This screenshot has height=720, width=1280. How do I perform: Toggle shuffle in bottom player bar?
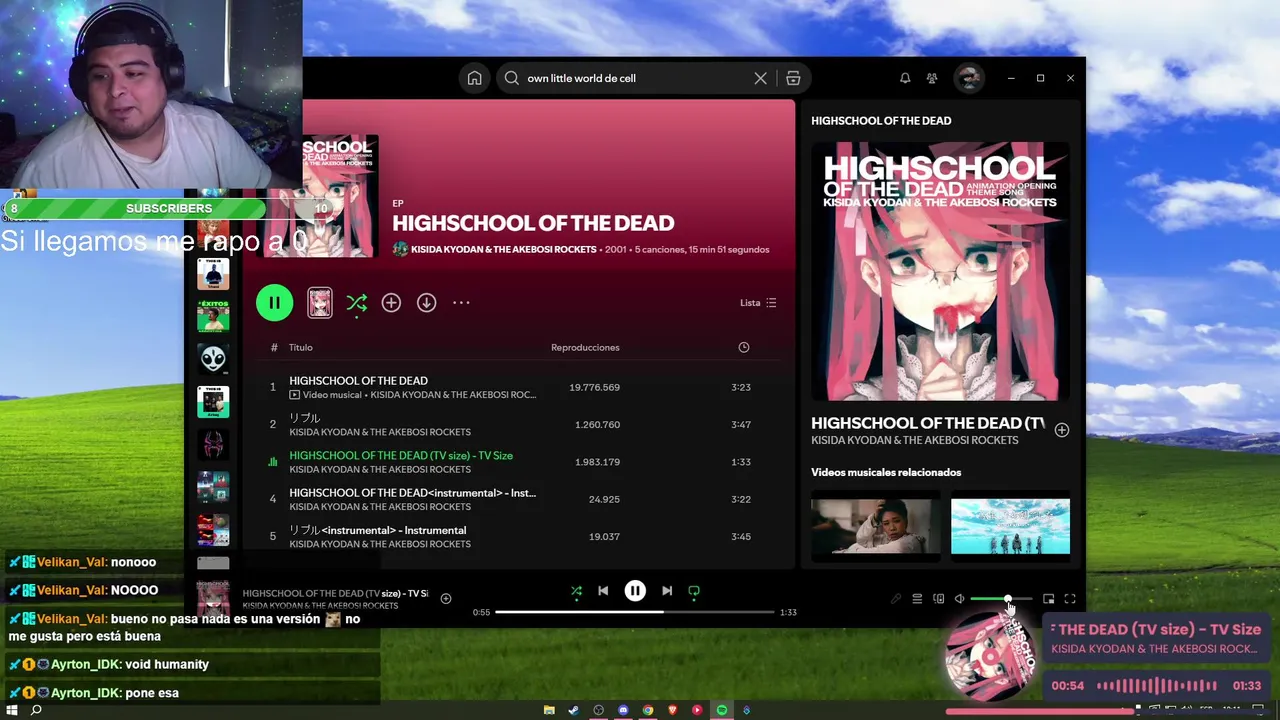[576, 591]
